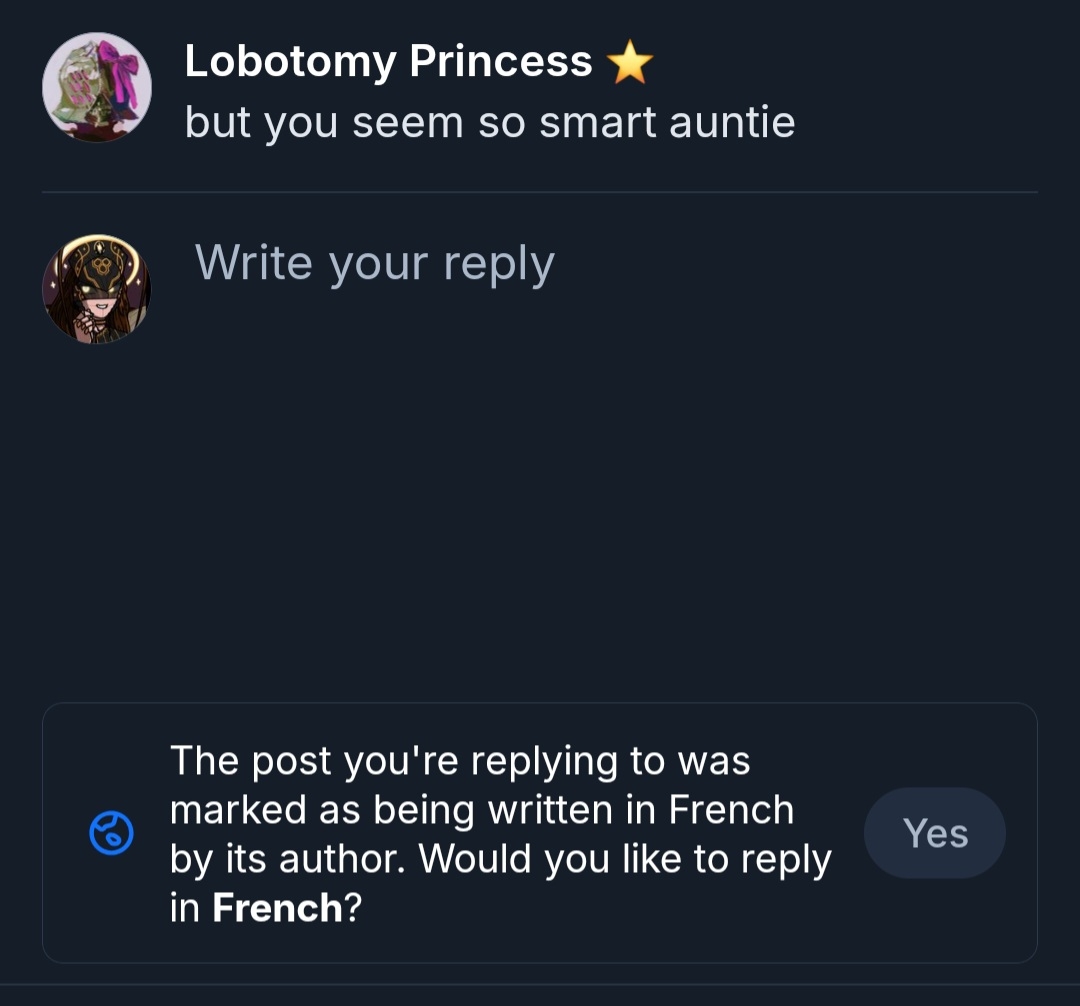Open Lobotomy Princess's profile picture
Viewport: 1080px width, 1006px height.
click(97, 88)
